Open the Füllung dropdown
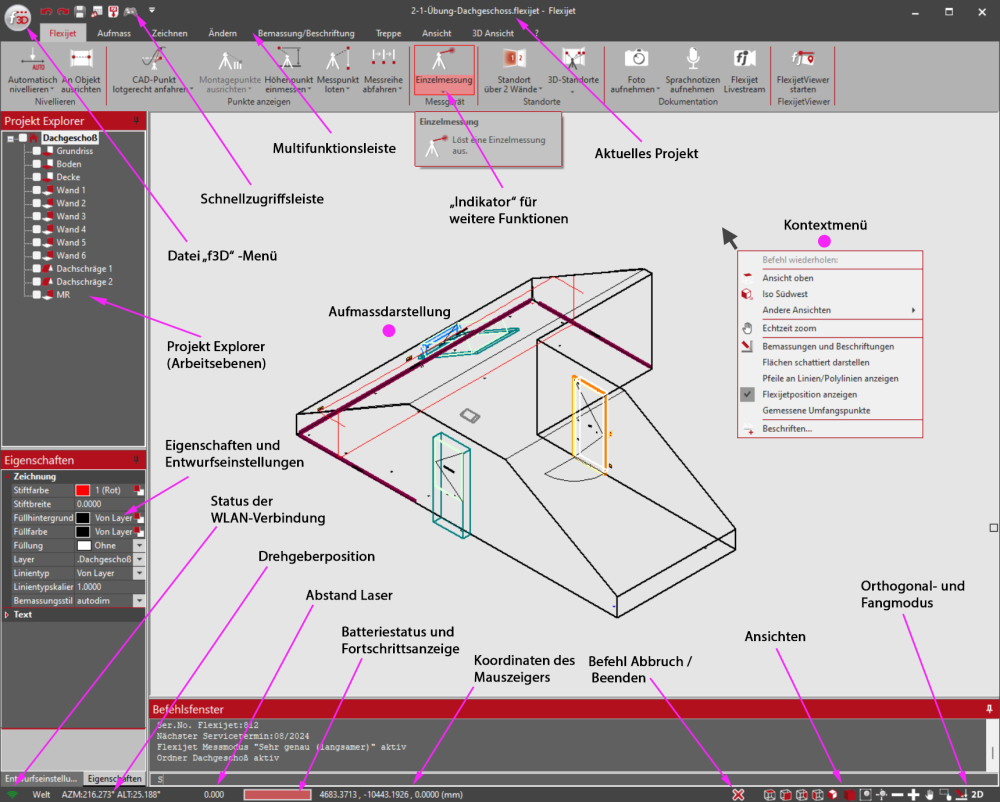1000x802 pixels. point(138,546)
